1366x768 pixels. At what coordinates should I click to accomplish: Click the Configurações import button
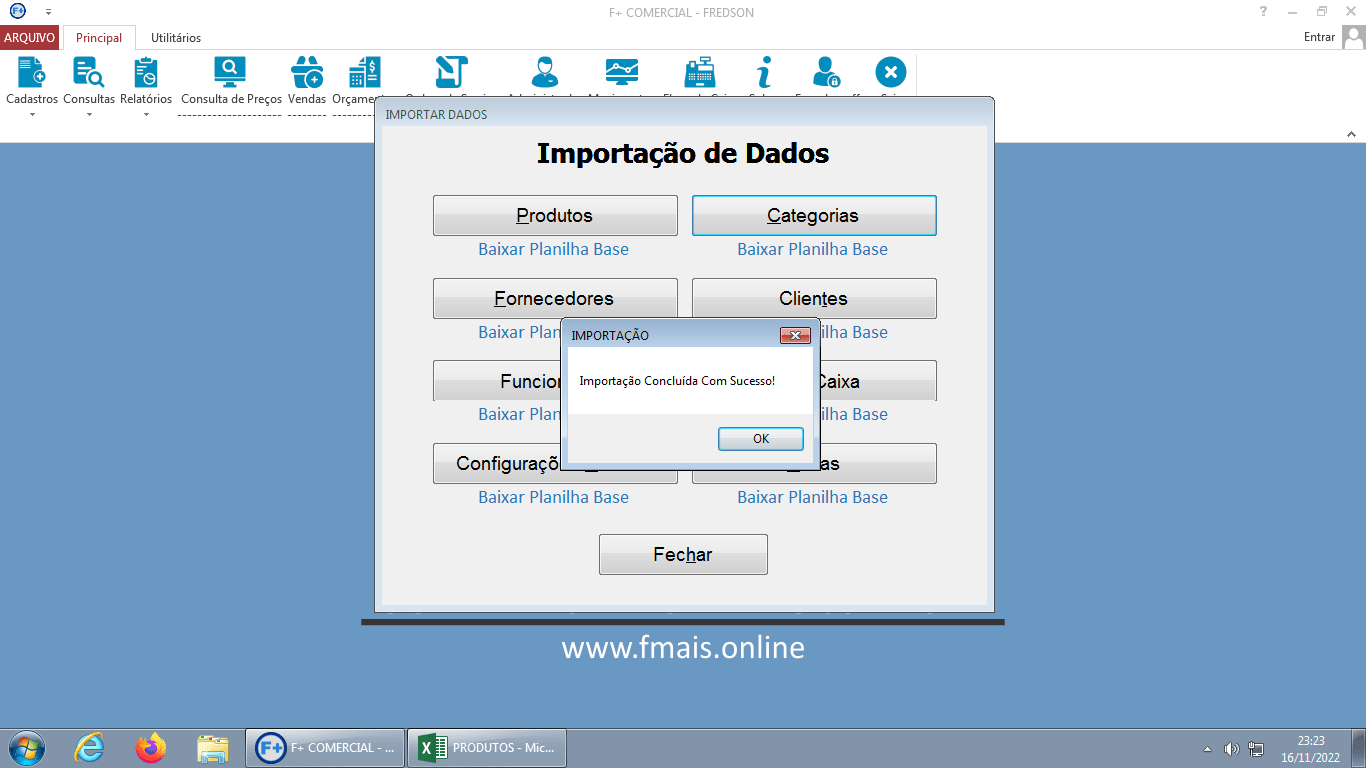tap(497, 463)
